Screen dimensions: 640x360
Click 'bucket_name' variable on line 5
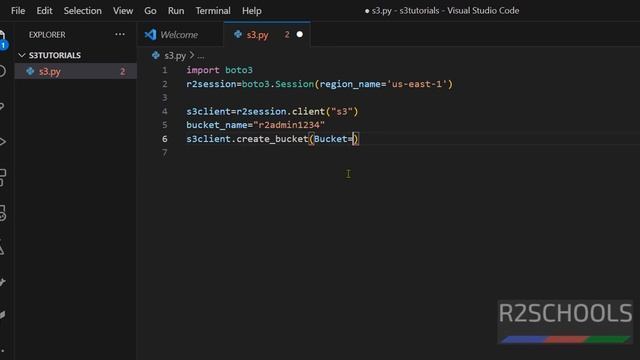pos(217,125)
